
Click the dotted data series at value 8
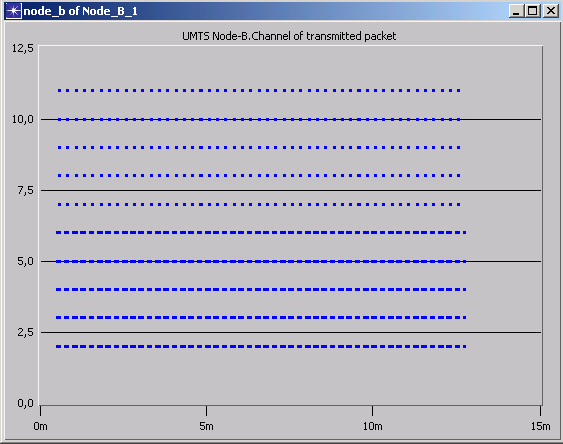pos(259,176)
